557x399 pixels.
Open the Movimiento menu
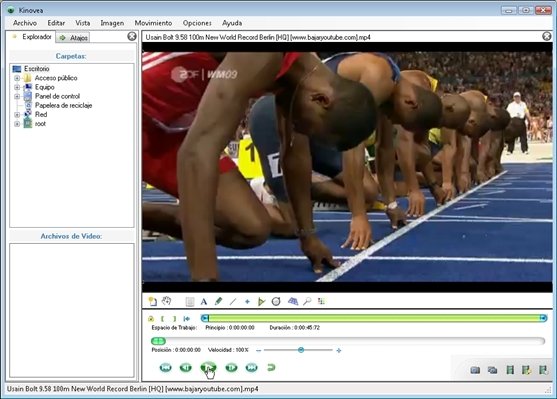153,23
